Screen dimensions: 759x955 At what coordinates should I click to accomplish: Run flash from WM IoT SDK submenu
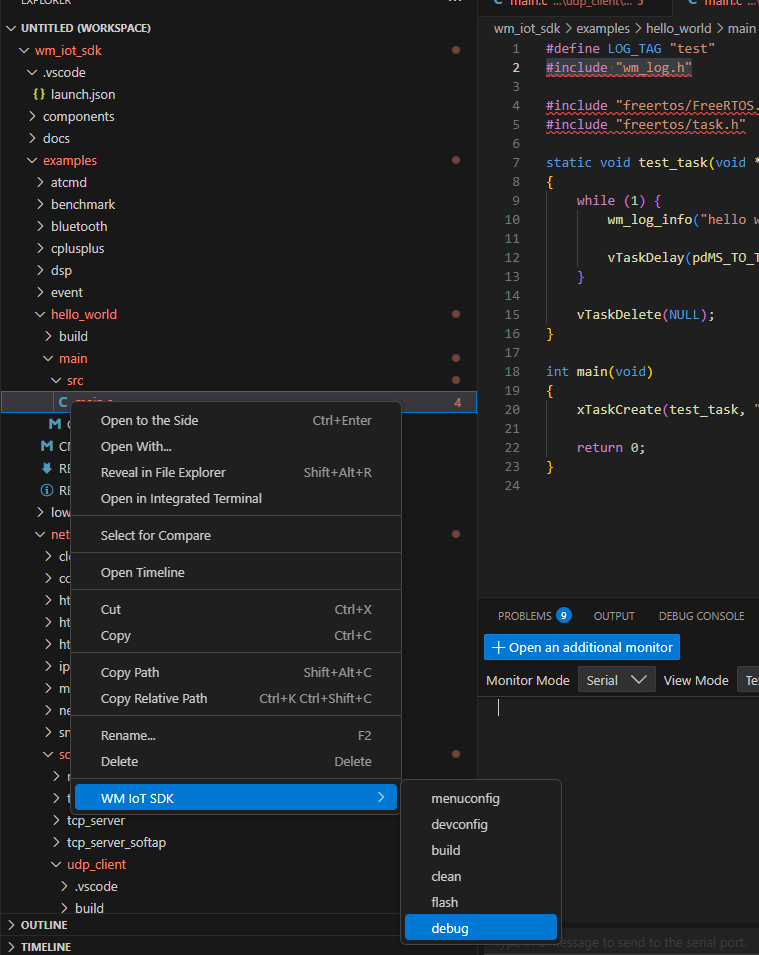point(481,903)
